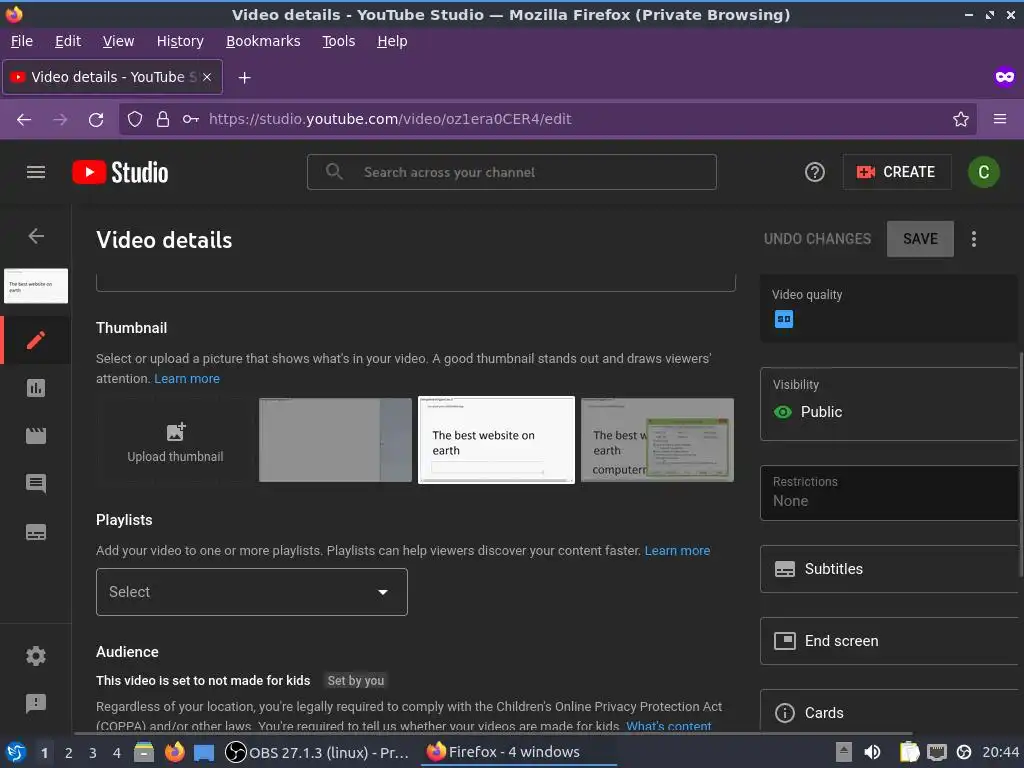The image size is (1024, 768).
Task: Click the right-side page scrollbar
Action: pos(1021,464)
